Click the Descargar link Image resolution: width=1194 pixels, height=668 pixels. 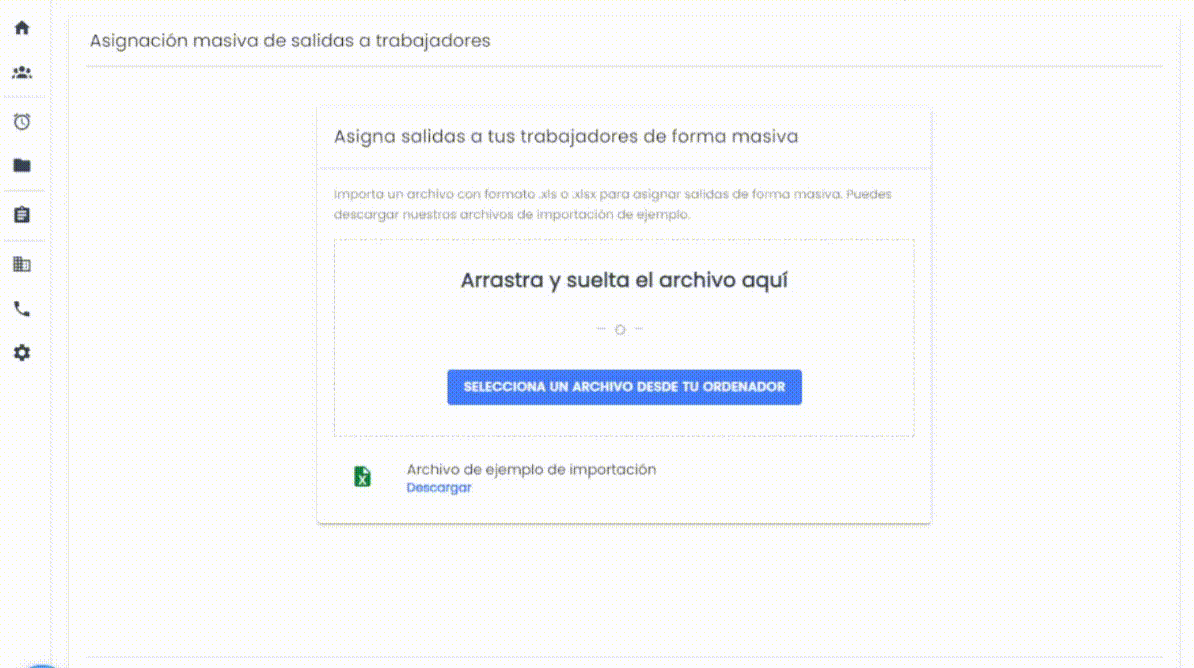click(x=439, y=487)
